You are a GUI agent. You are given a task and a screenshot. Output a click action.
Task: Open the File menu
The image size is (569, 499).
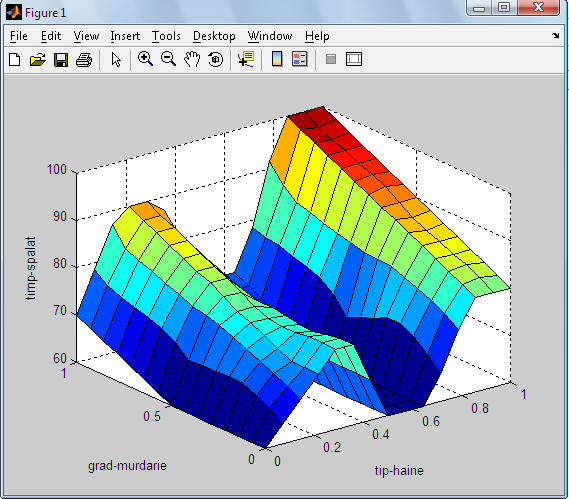pos(19,36)
